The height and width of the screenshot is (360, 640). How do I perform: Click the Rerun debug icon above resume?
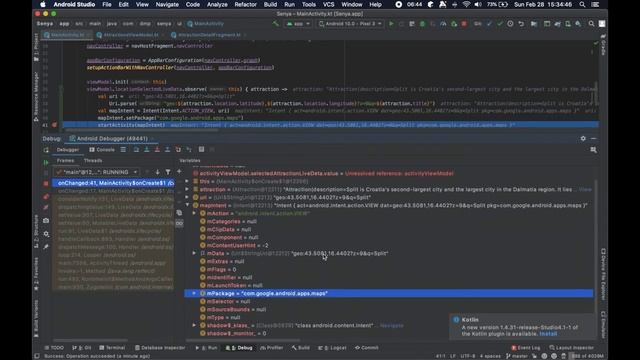46,150
